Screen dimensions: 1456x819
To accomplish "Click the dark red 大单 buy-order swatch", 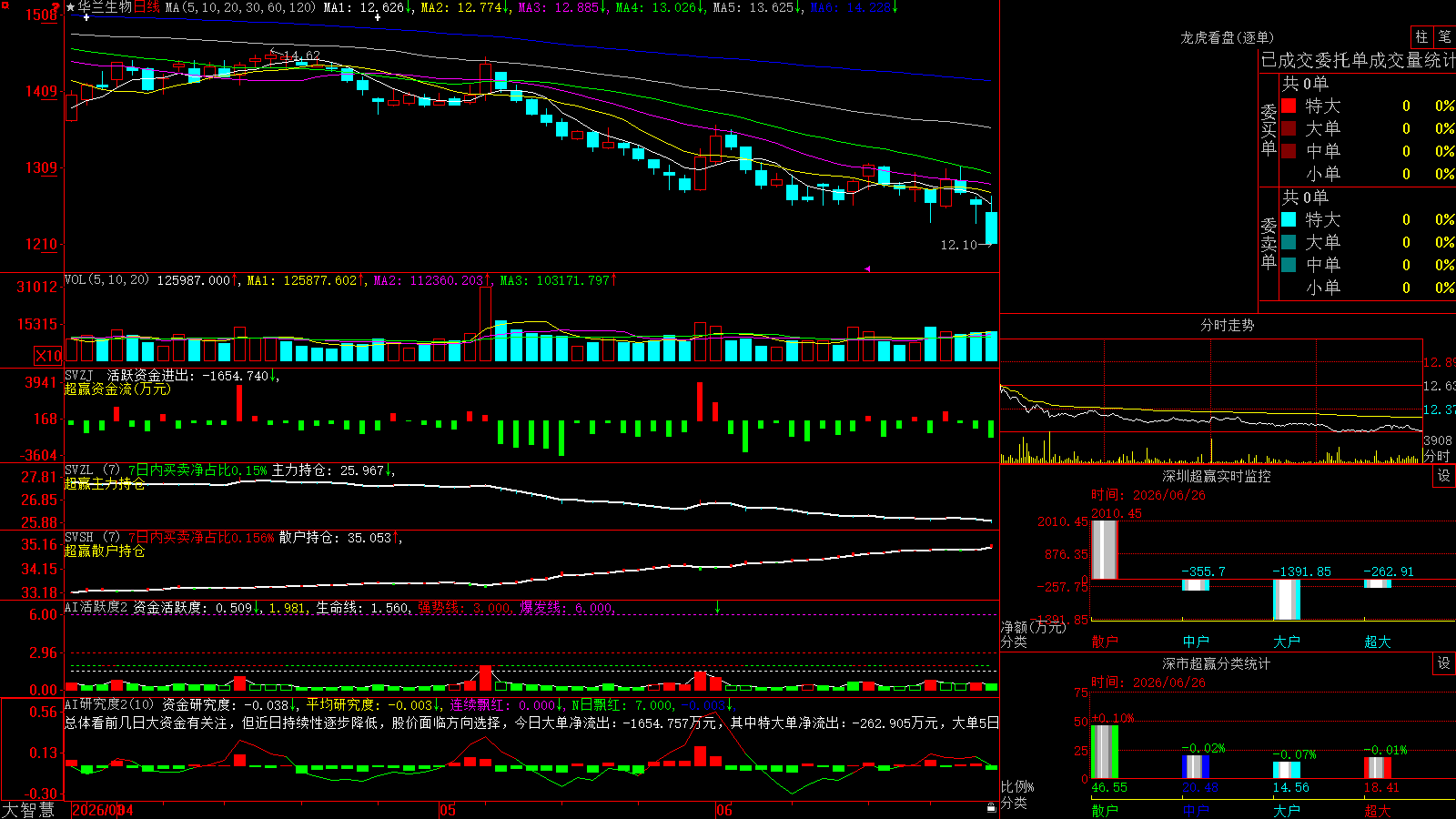I will (x=1289, y=128).
